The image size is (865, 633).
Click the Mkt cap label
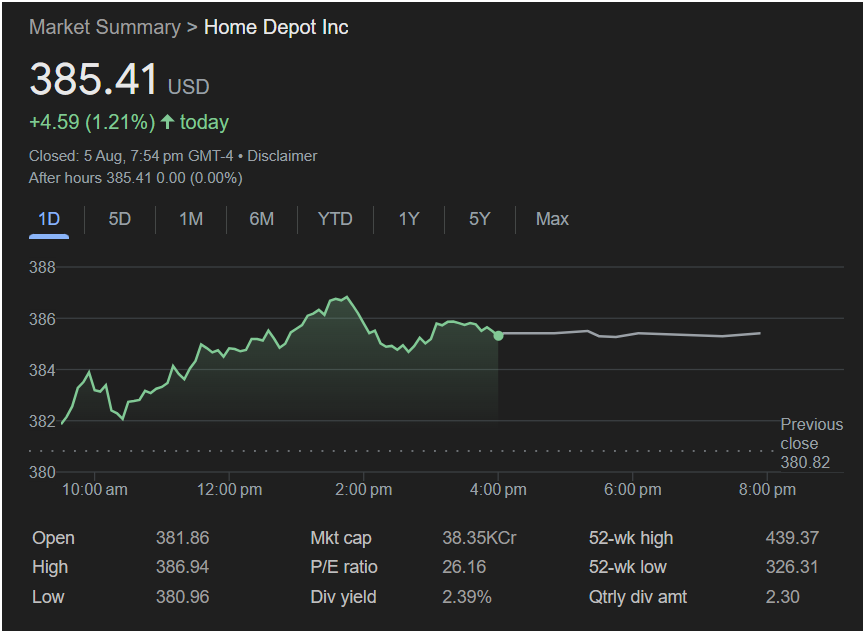tap(341, 538)
